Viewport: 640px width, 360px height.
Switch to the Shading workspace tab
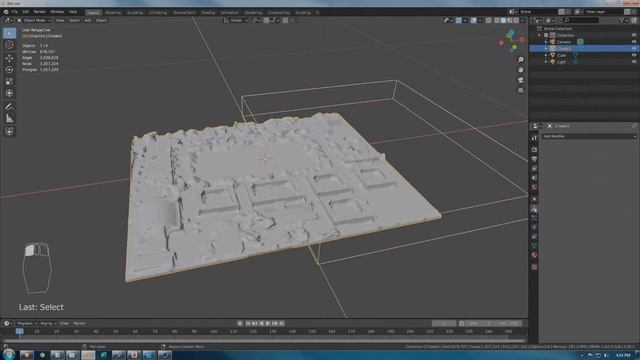[x=208, y=12]
